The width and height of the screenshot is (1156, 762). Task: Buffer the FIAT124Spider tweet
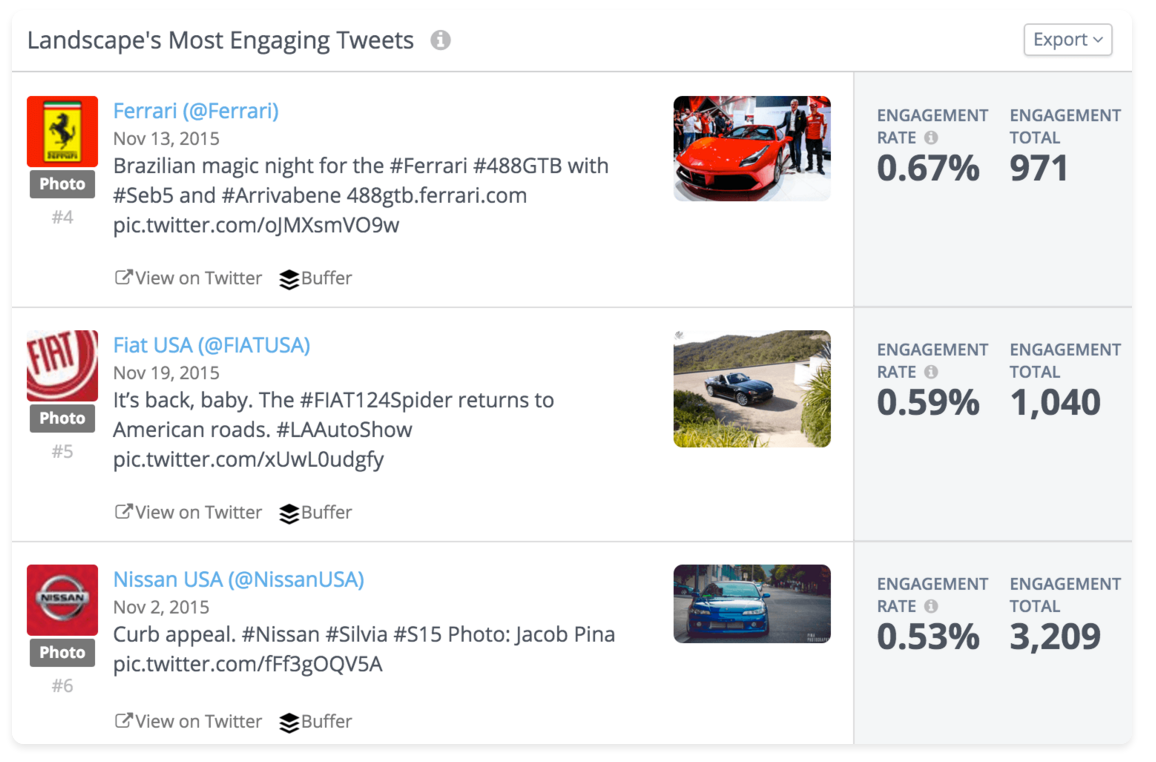click(316, 513)
